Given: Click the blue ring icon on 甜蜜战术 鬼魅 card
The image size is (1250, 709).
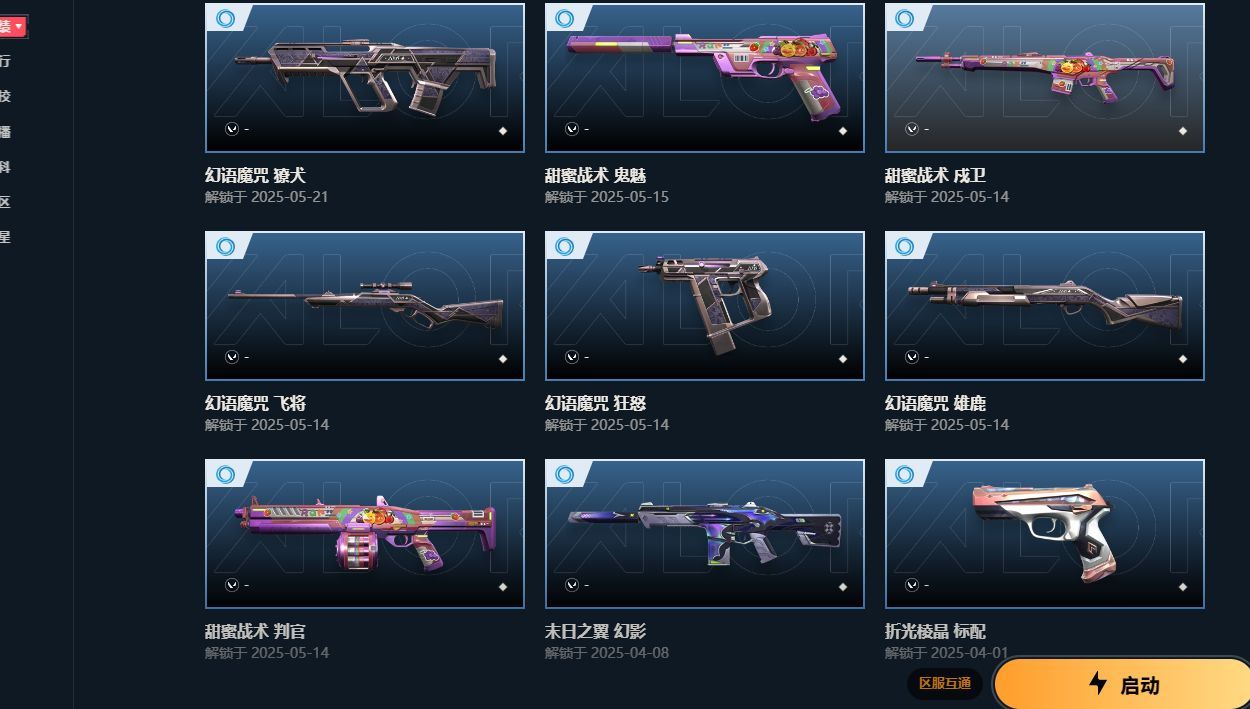Looking at the screenshot, I should point(565,18).
